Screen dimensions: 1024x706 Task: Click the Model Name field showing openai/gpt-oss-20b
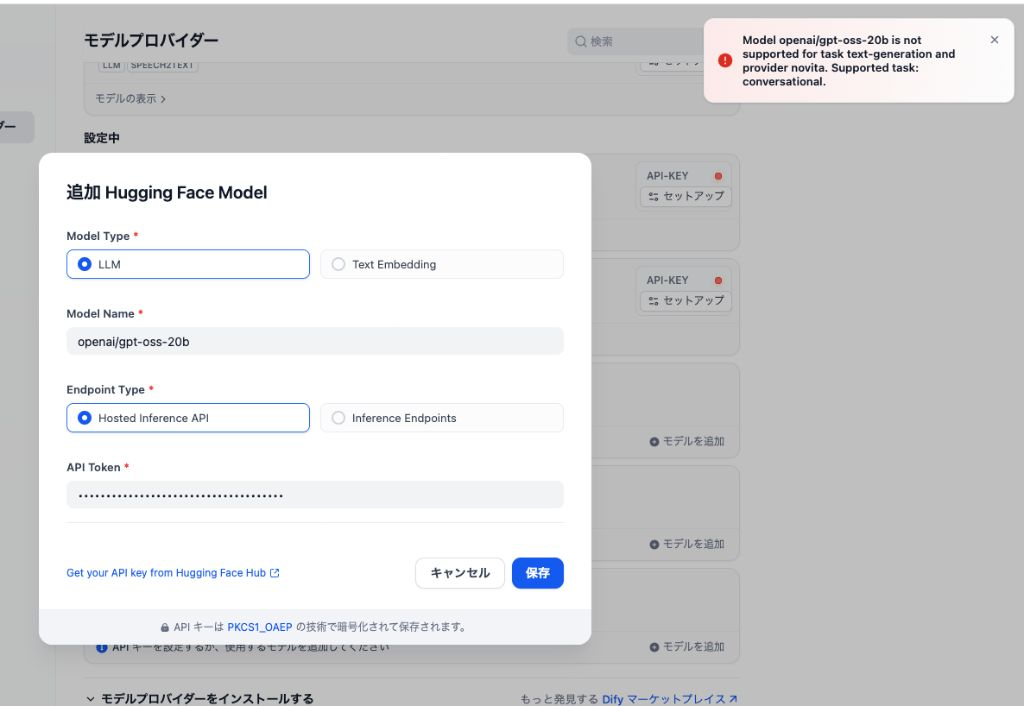point(315,341)
